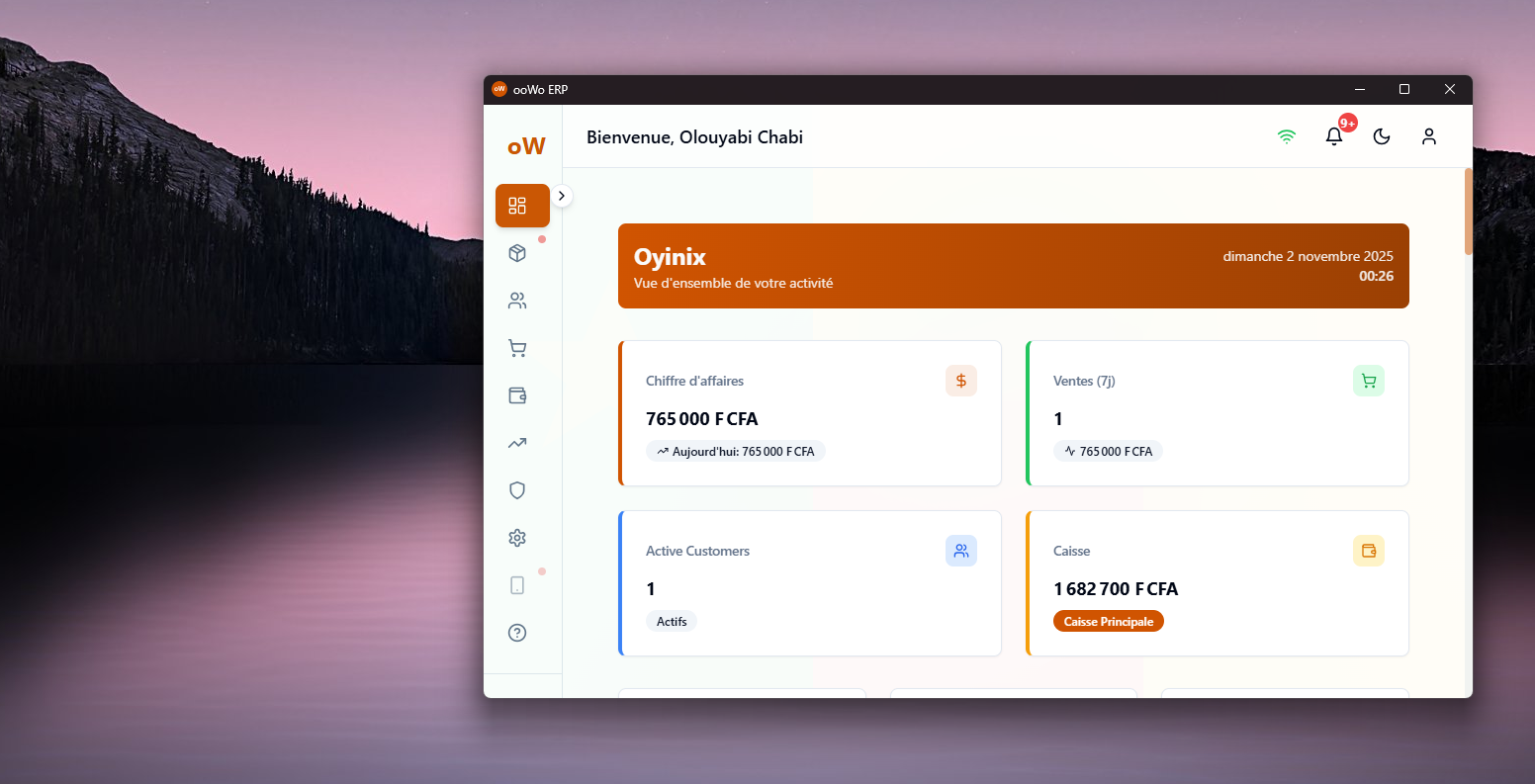Screen dimensions: 1535x784
Task: Click the Actifs badge under Active Customers
Action: click(671, 621)
